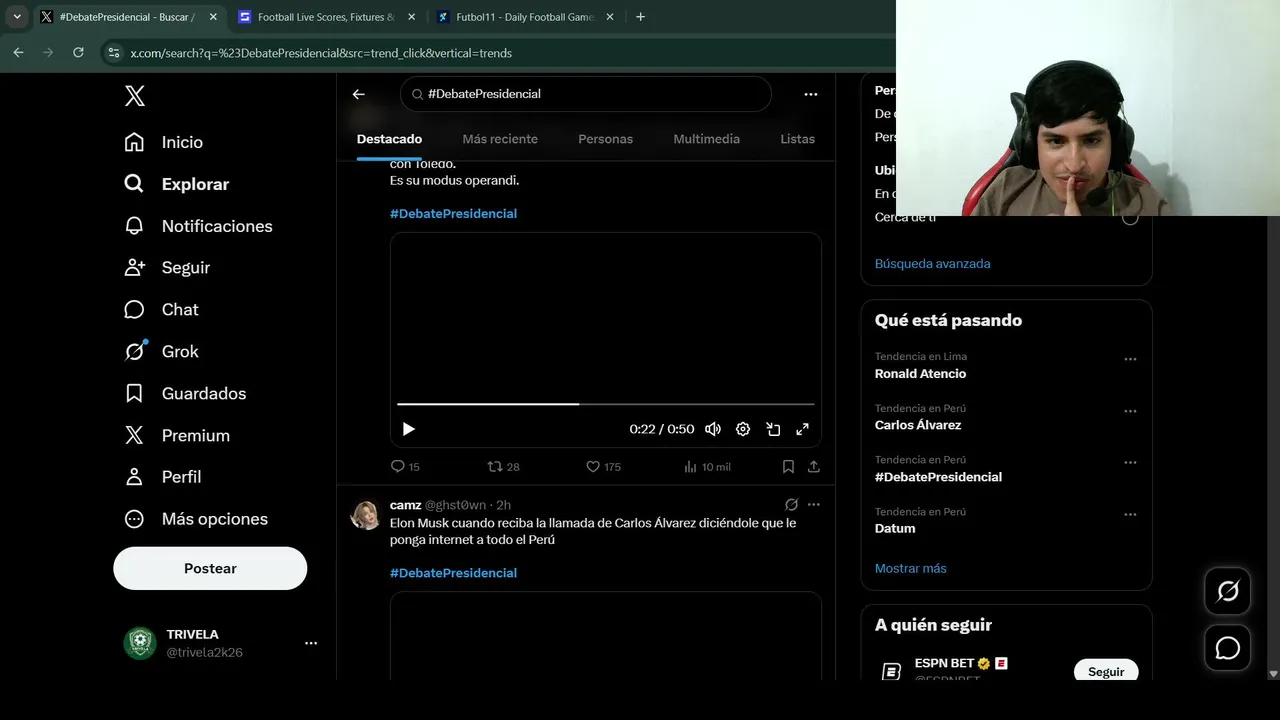
Task: Open Carlos Álvarez trend
Action: click(918, 425)
